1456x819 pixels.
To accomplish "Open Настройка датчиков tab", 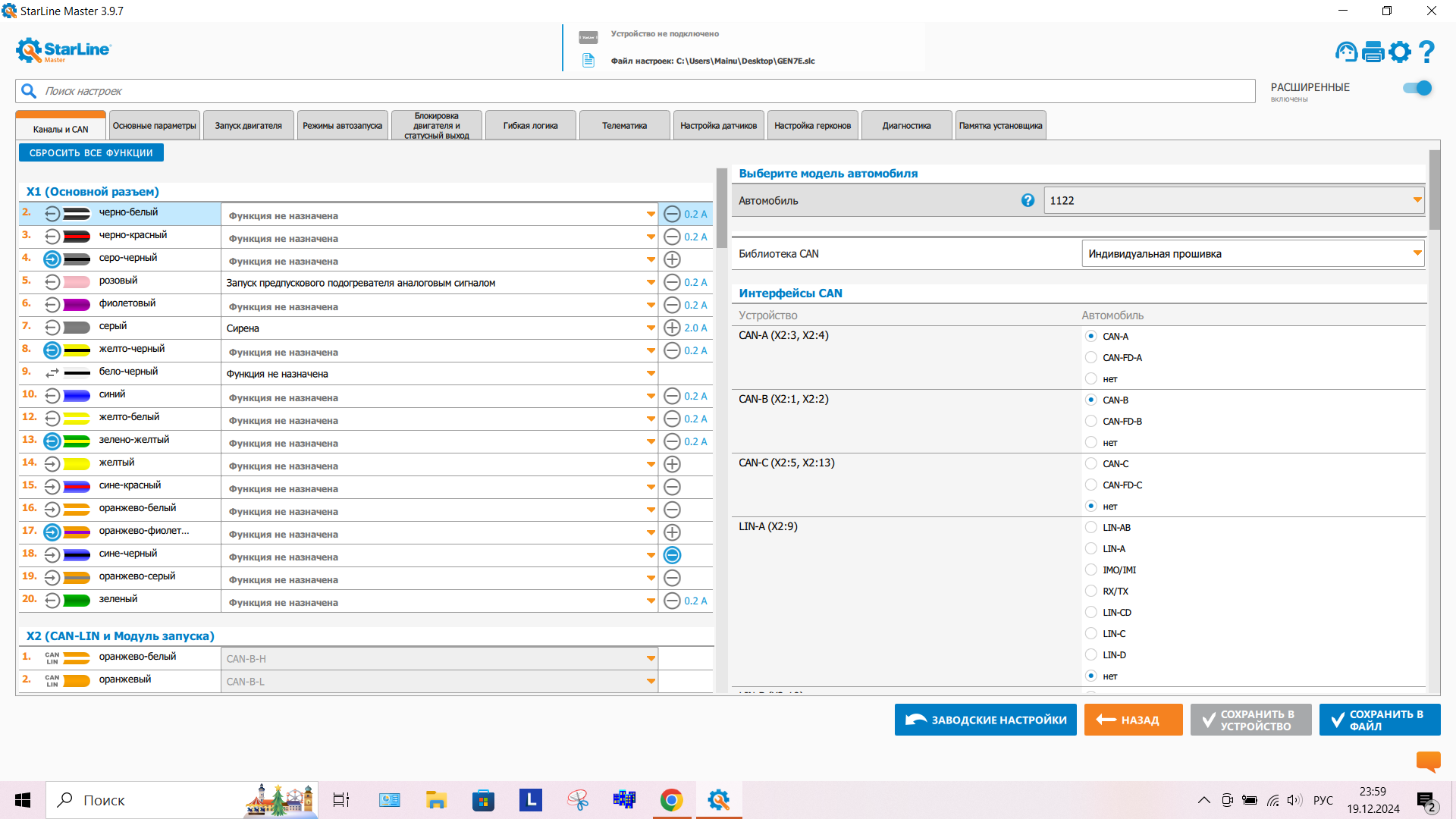I will click(x=718, y=126).
